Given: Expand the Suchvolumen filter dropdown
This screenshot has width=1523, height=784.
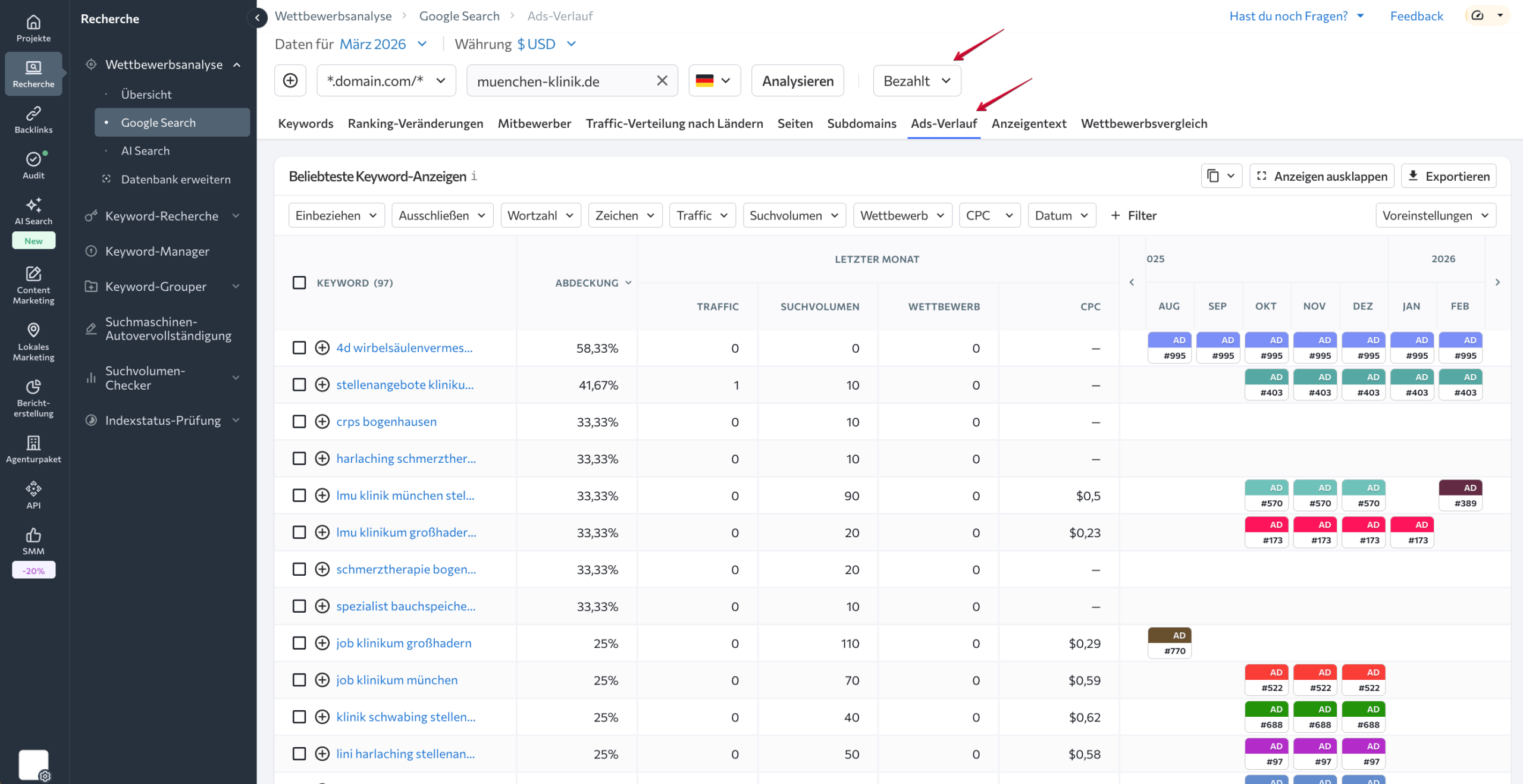Looking at the screenshot, I should point(794,215).
